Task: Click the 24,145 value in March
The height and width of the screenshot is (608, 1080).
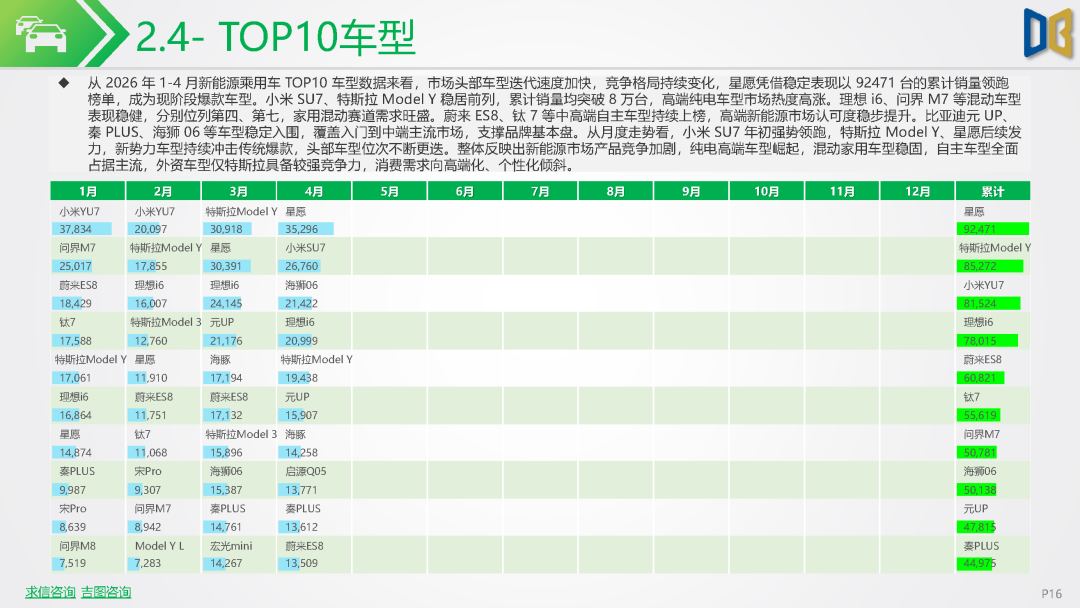Action: 226,303
